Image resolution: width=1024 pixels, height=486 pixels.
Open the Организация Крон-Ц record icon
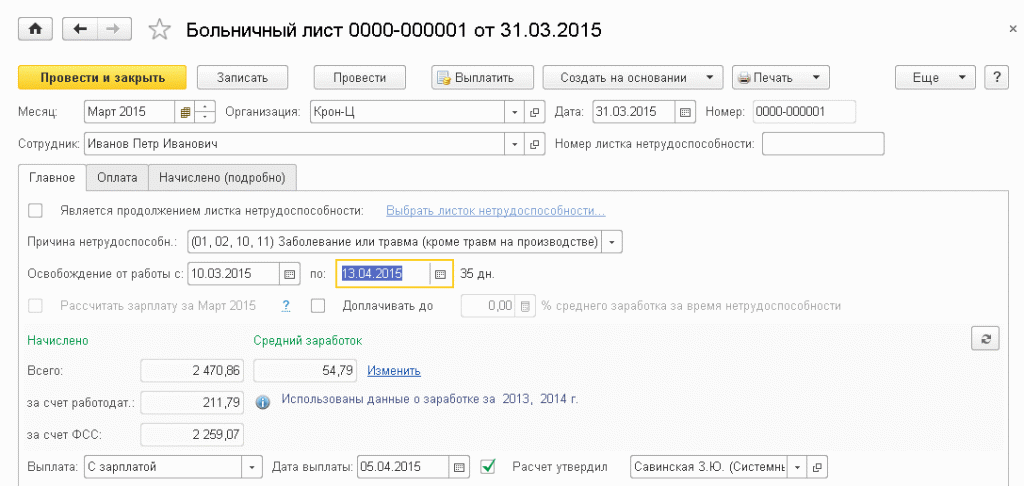click(x=535, y=112)
